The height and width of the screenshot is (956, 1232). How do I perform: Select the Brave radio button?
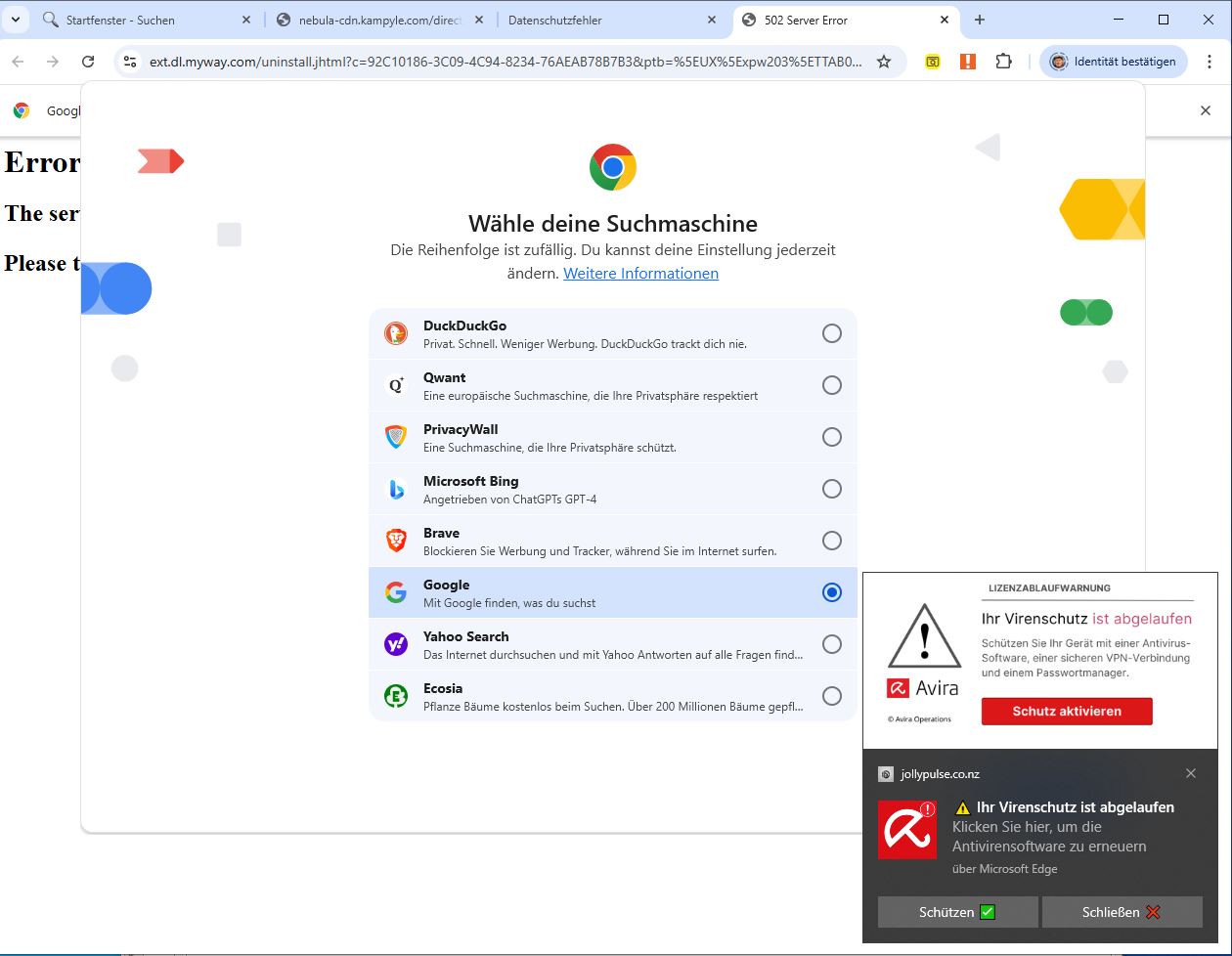pos(831,541)
